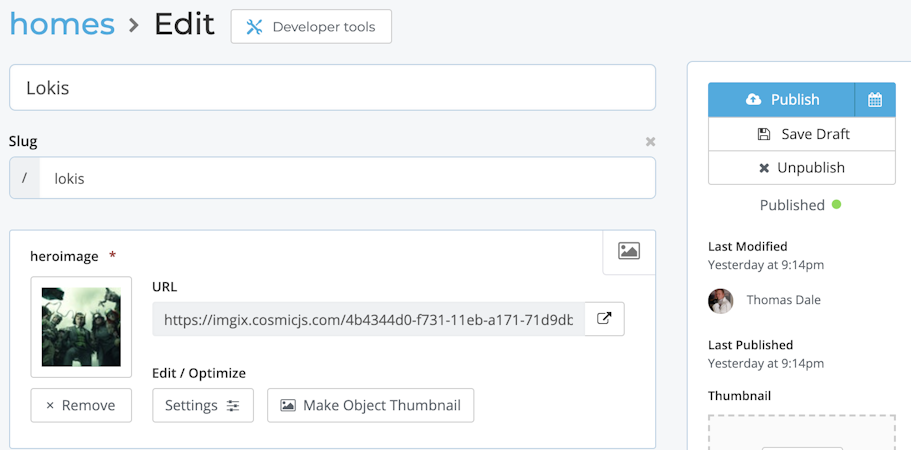Open image Settings under Edit / Optimize
The height and width of the screenshot is (450, 911).
(x=203, y=405)
